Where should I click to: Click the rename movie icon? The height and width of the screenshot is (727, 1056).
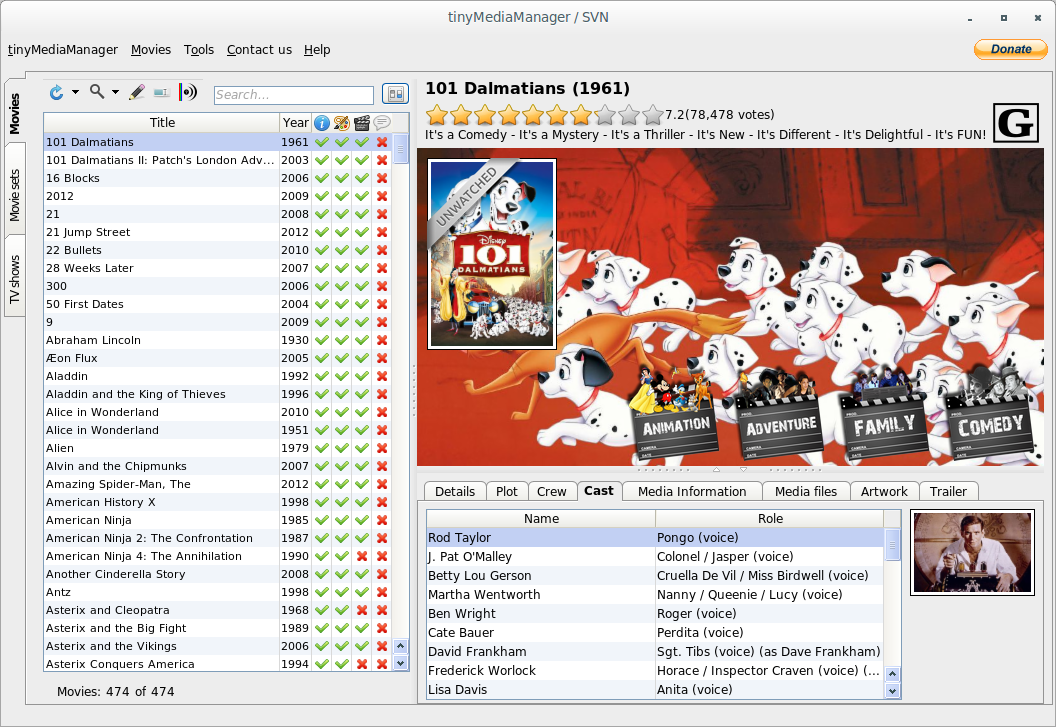[162, 92]
